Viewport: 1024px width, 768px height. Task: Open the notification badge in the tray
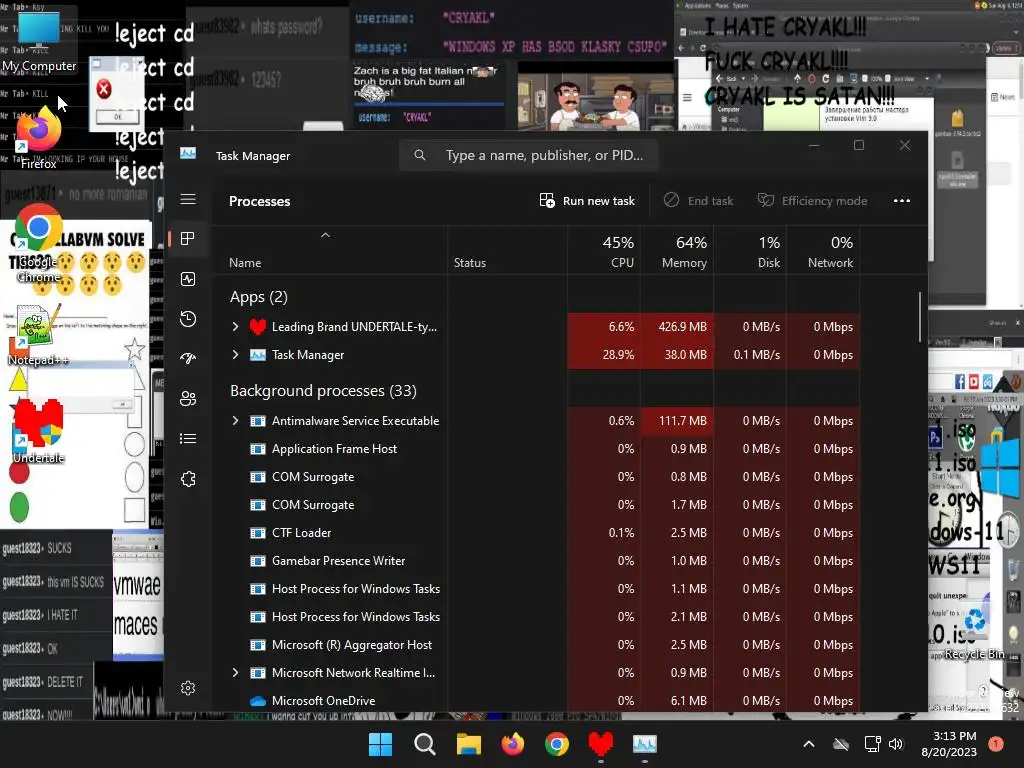(x=996, y=743)
